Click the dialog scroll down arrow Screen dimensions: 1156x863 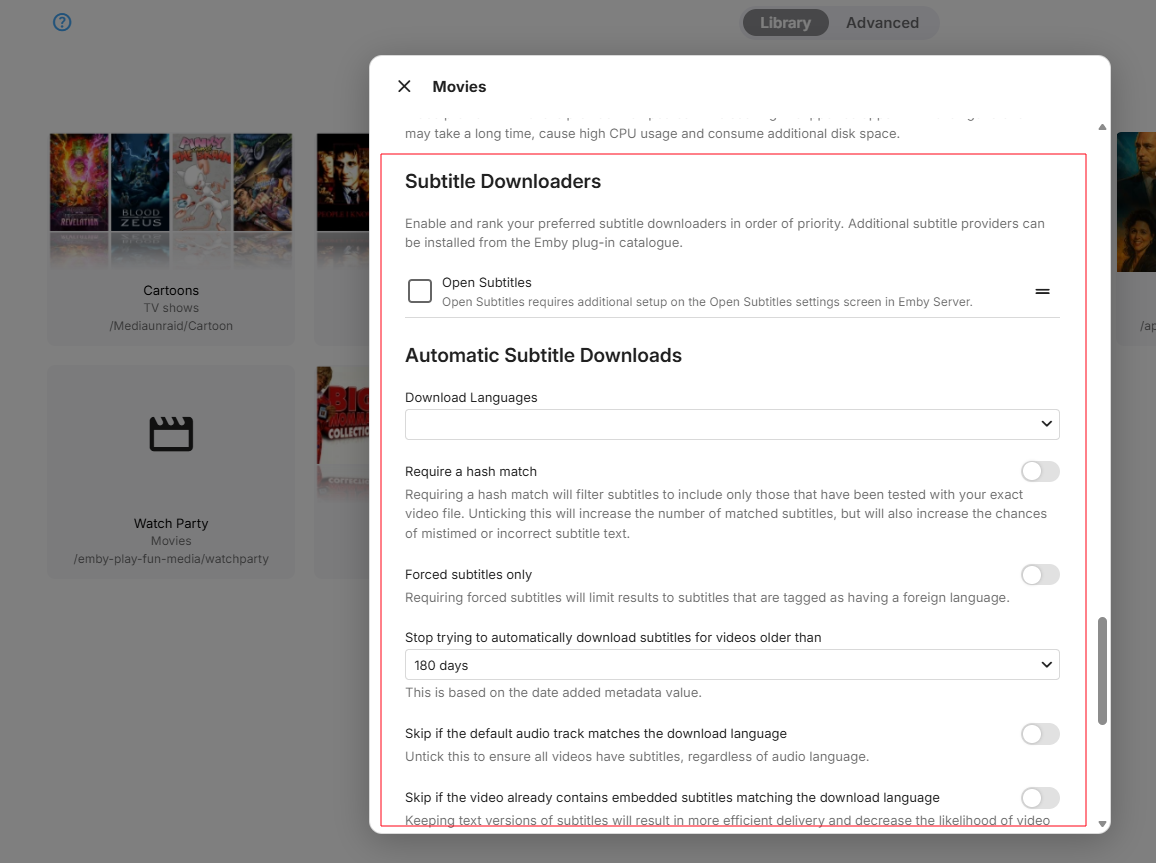point(1102,824)
